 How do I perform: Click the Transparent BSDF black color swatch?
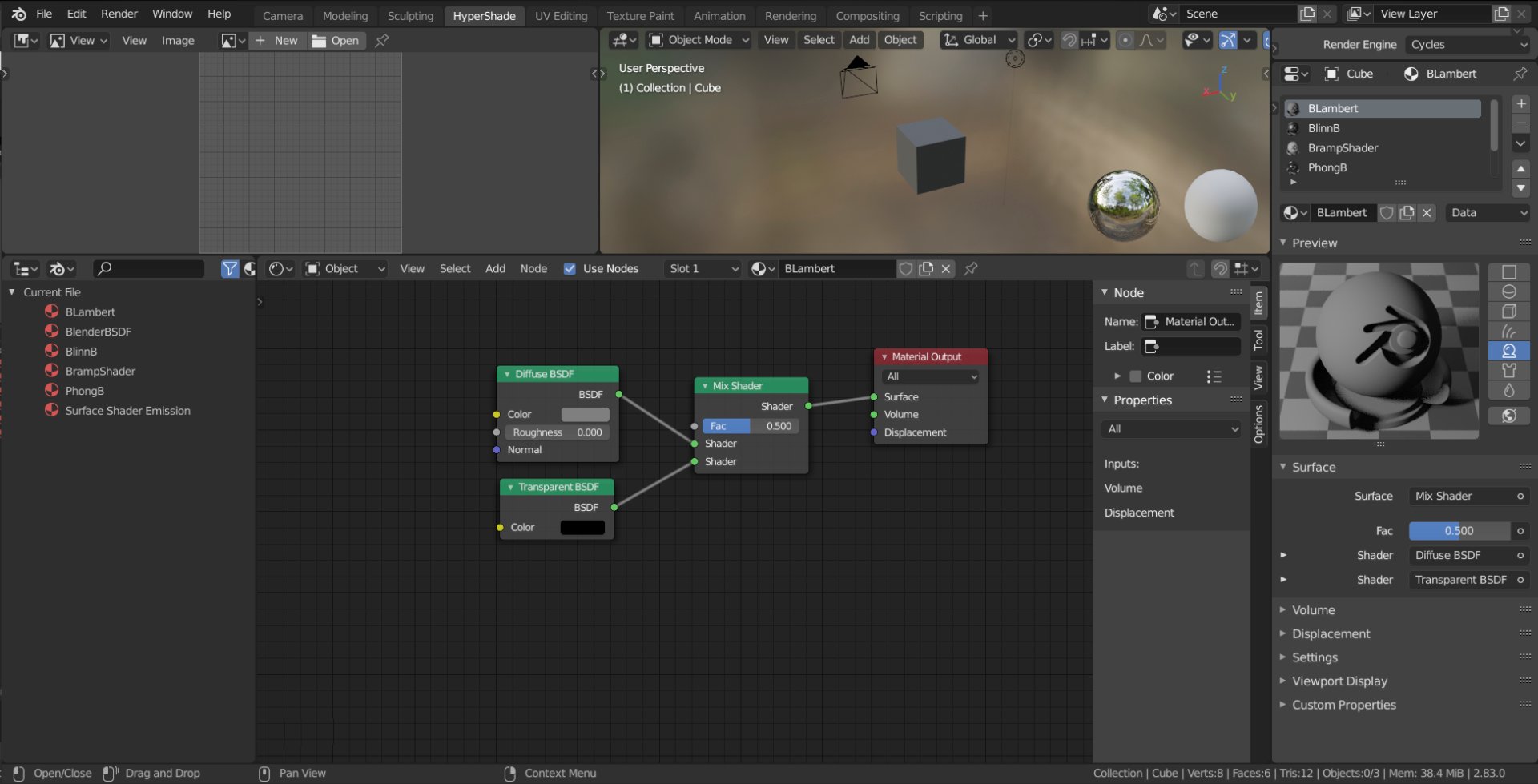coord(582,528)
